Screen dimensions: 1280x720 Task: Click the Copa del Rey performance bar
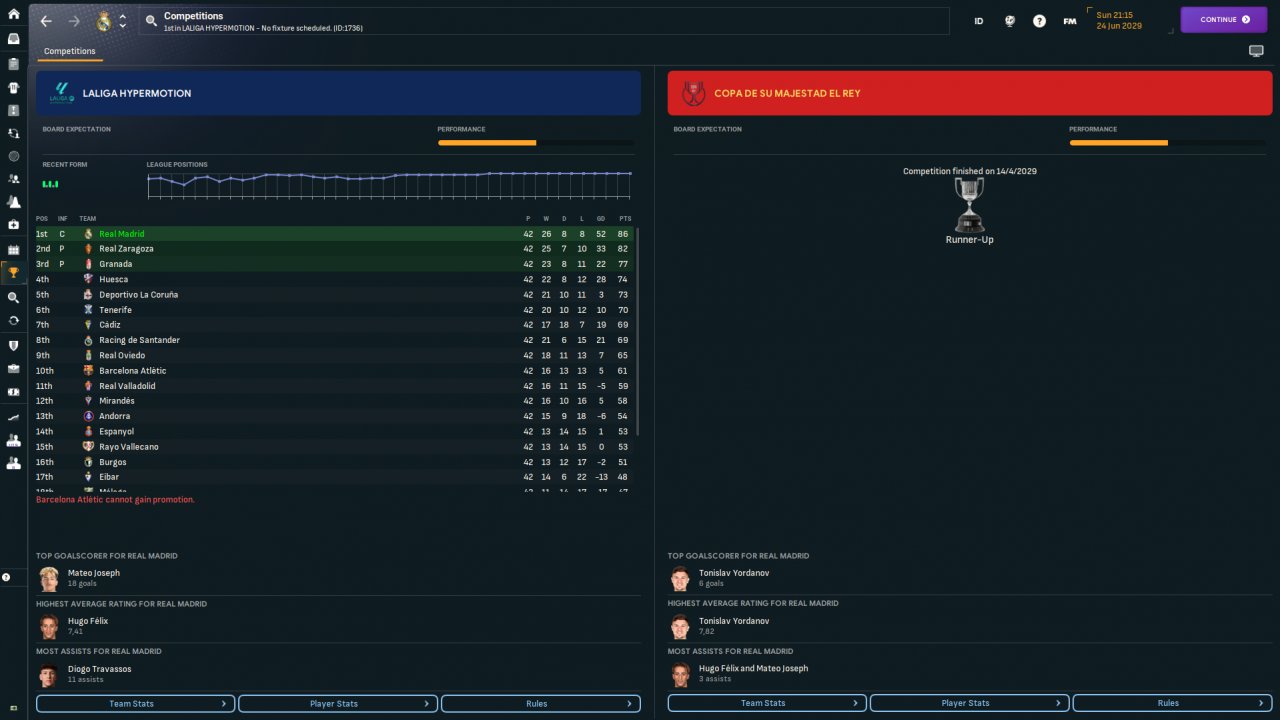tap(1167, 143)
